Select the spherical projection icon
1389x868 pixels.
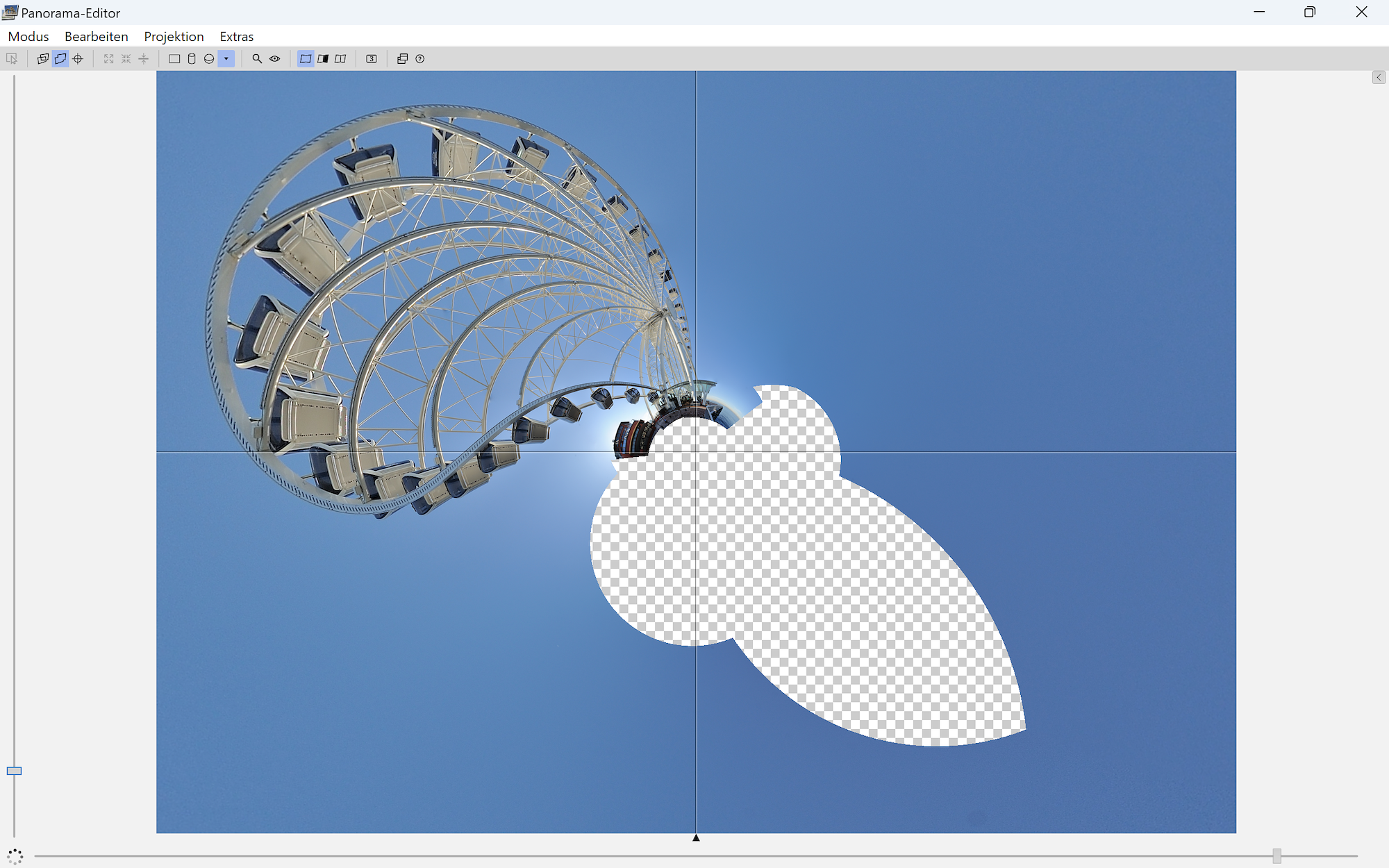(x=209, y=59)
